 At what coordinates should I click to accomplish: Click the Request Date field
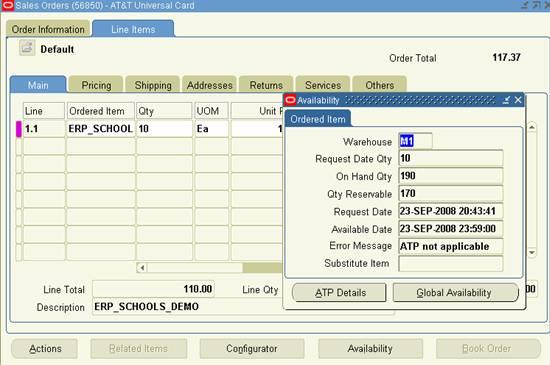451,211
